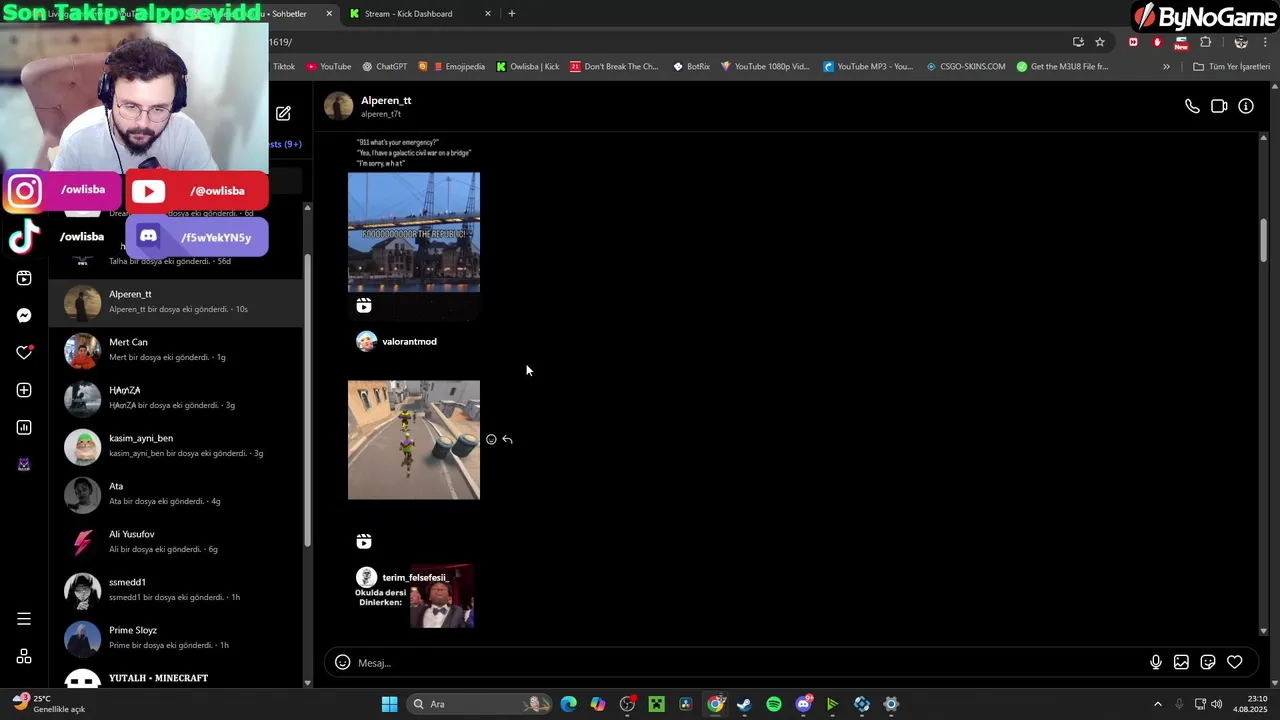The width and height of the screenshot is (1280, 720).
Task: Open the weather widget showing 25°C
Action: tap(48, 704)
